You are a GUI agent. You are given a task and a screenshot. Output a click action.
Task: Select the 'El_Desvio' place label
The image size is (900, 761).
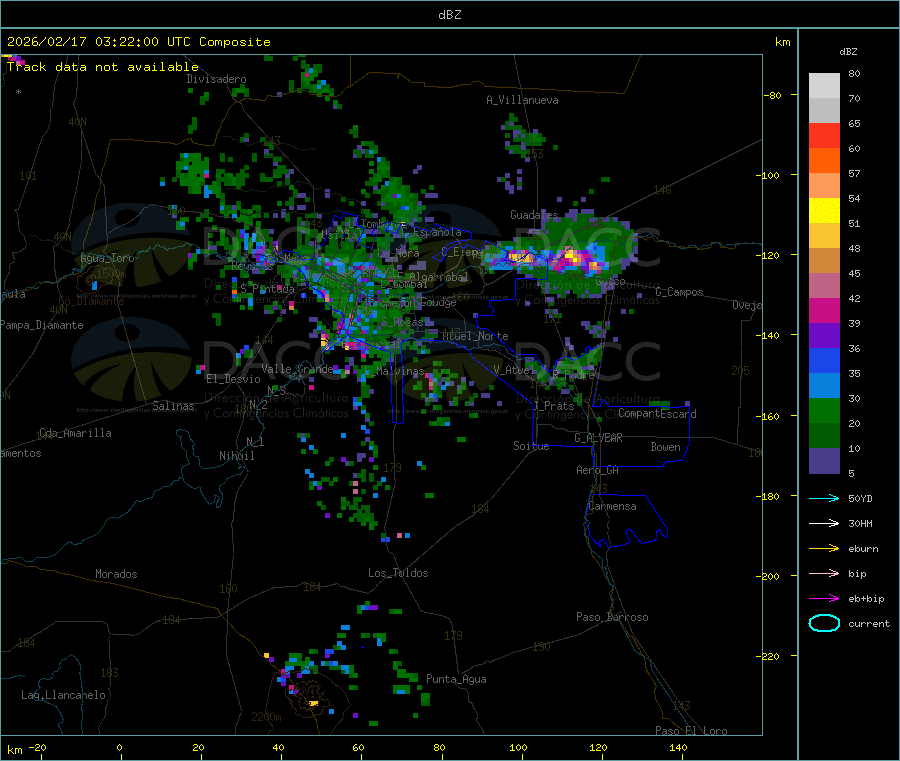pos(233,379)
